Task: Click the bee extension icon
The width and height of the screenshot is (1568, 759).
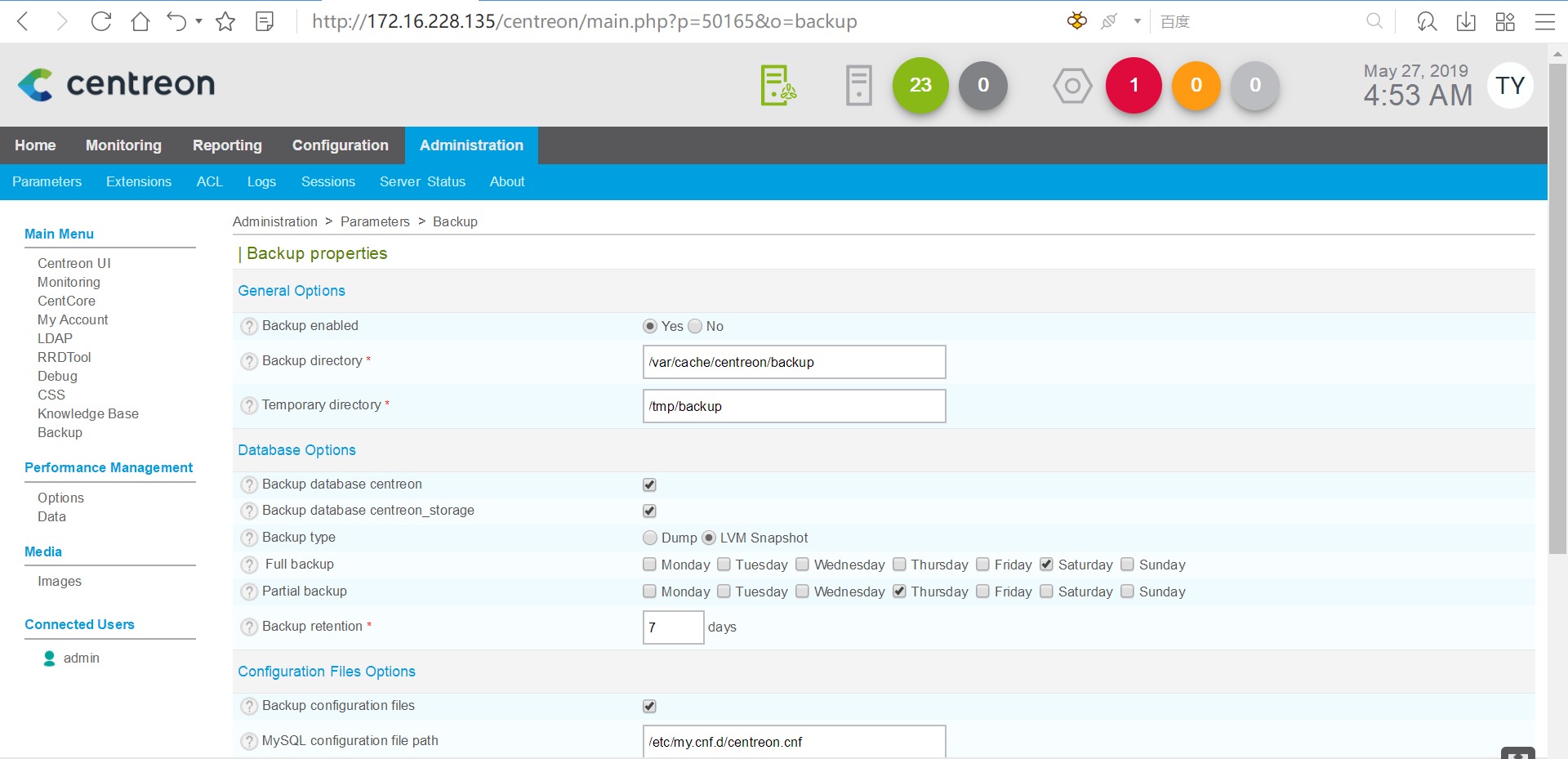Action: pyautogui.click(x=1077, y=21)
